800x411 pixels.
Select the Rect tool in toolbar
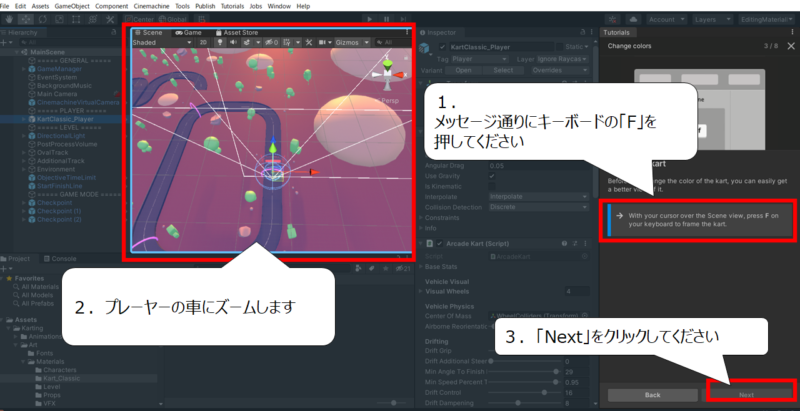tap(77, 19)
